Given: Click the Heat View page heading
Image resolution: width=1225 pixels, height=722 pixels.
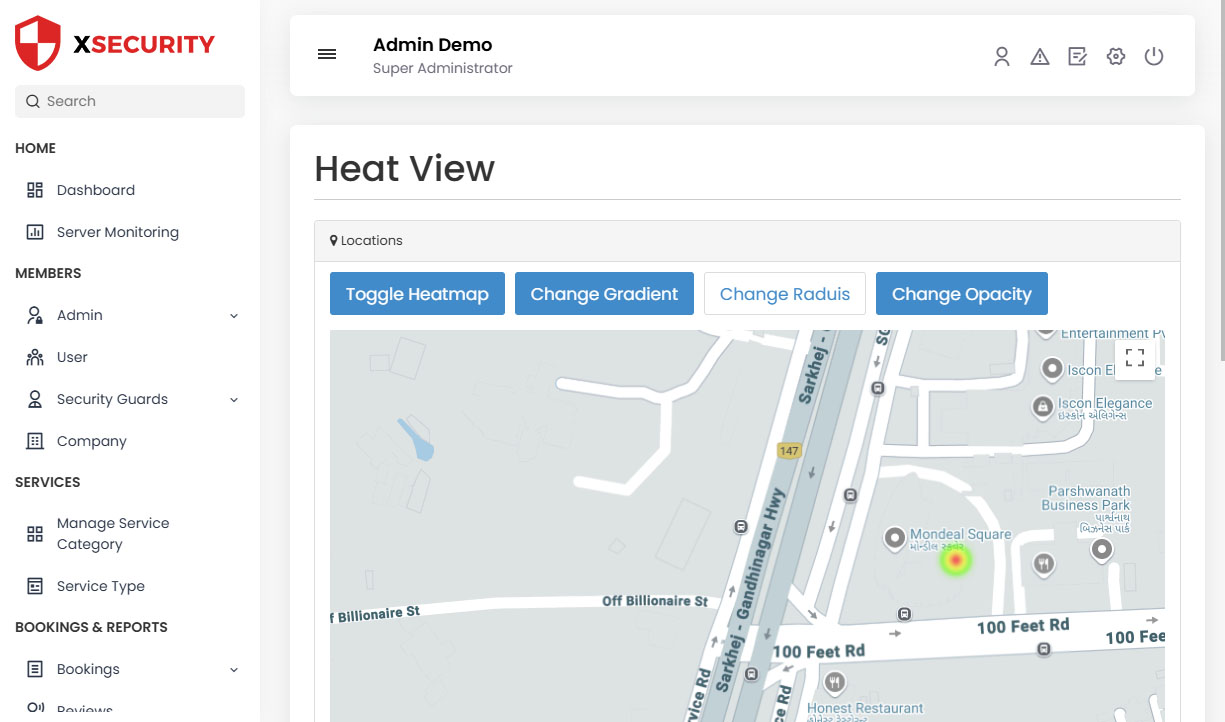Looking at the screenshot, I should [404, 168].
